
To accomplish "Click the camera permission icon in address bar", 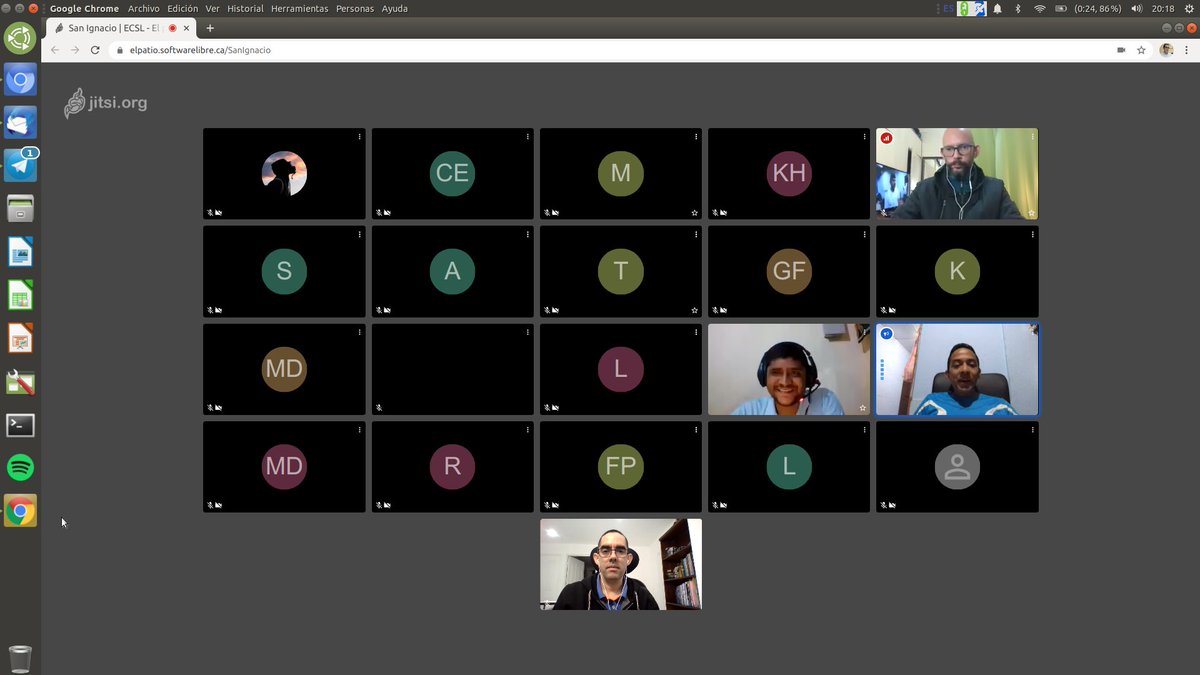I will tap(1121, 50).
